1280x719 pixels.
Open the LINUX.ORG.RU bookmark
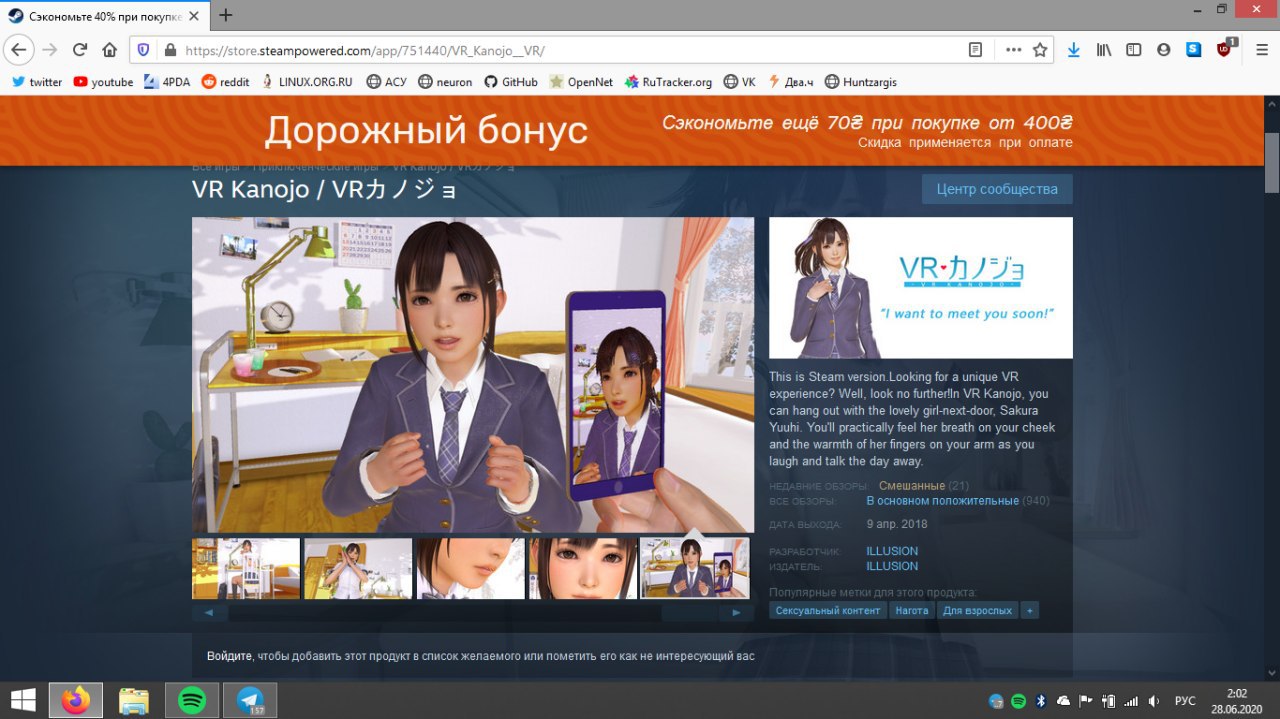click(x=307, y=82)
